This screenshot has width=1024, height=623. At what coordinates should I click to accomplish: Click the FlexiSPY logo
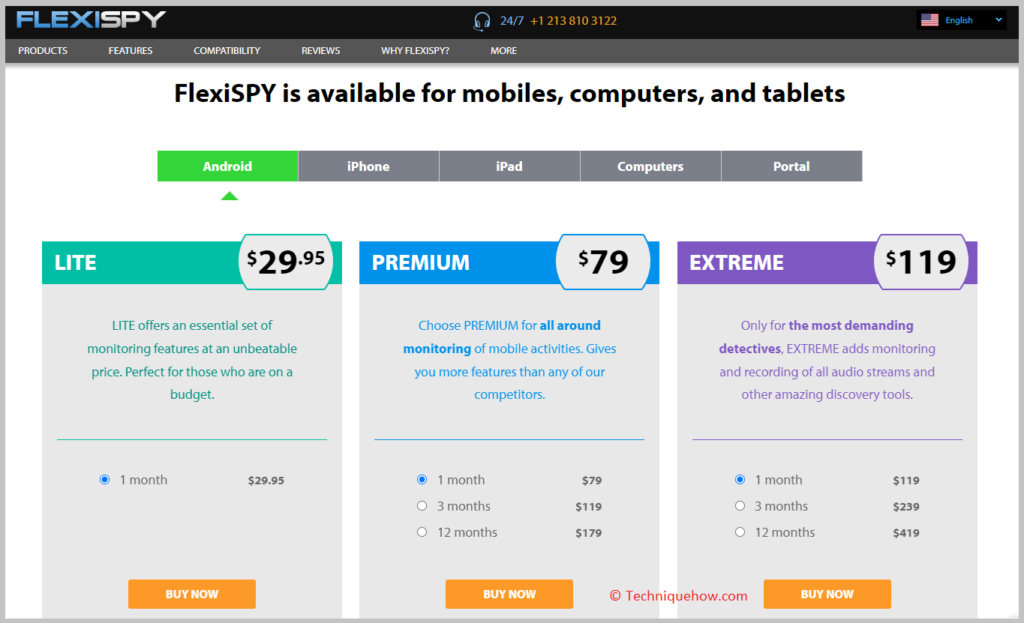click(91, 20)
